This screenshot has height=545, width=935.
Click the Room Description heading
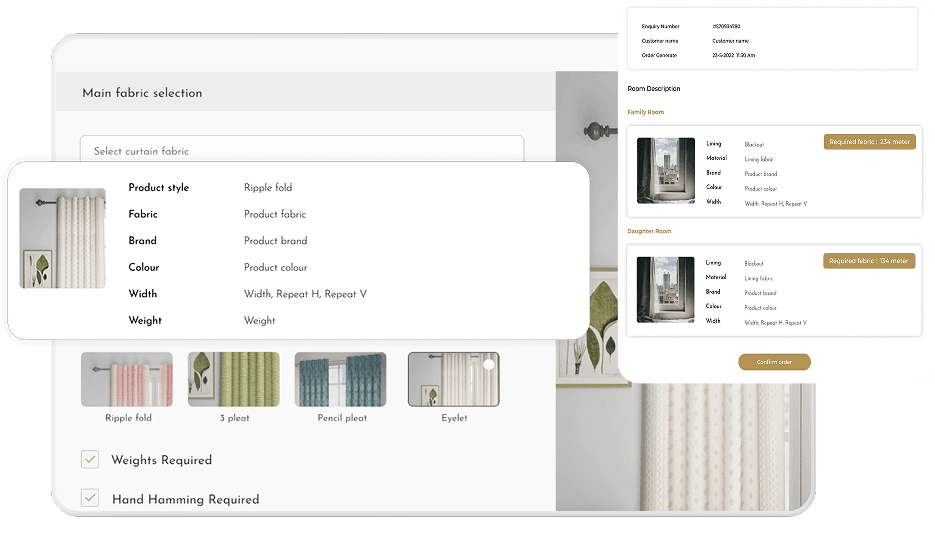tap(653, 89)
